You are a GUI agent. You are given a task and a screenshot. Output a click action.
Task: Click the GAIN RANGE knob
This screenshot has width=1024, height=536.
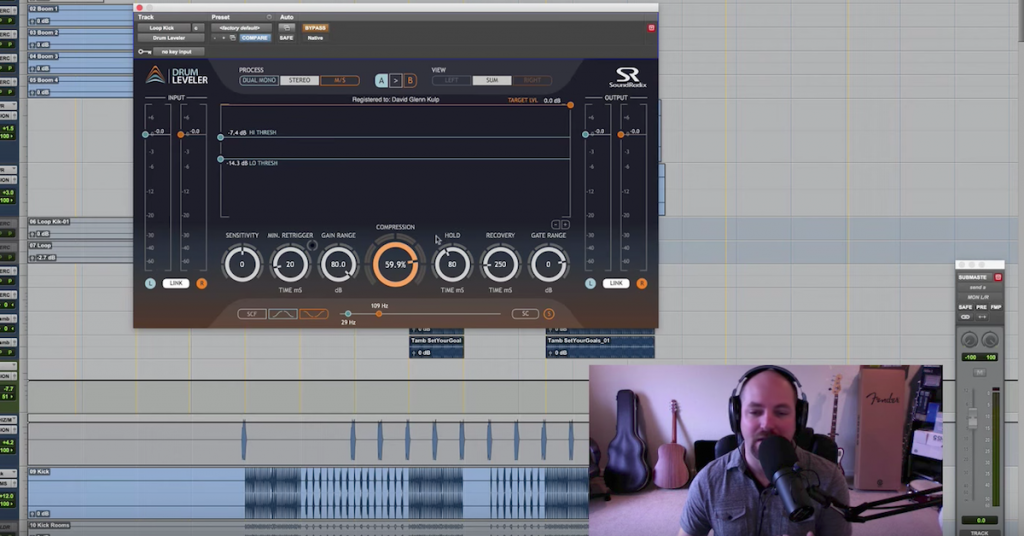[x=338, y=264]
